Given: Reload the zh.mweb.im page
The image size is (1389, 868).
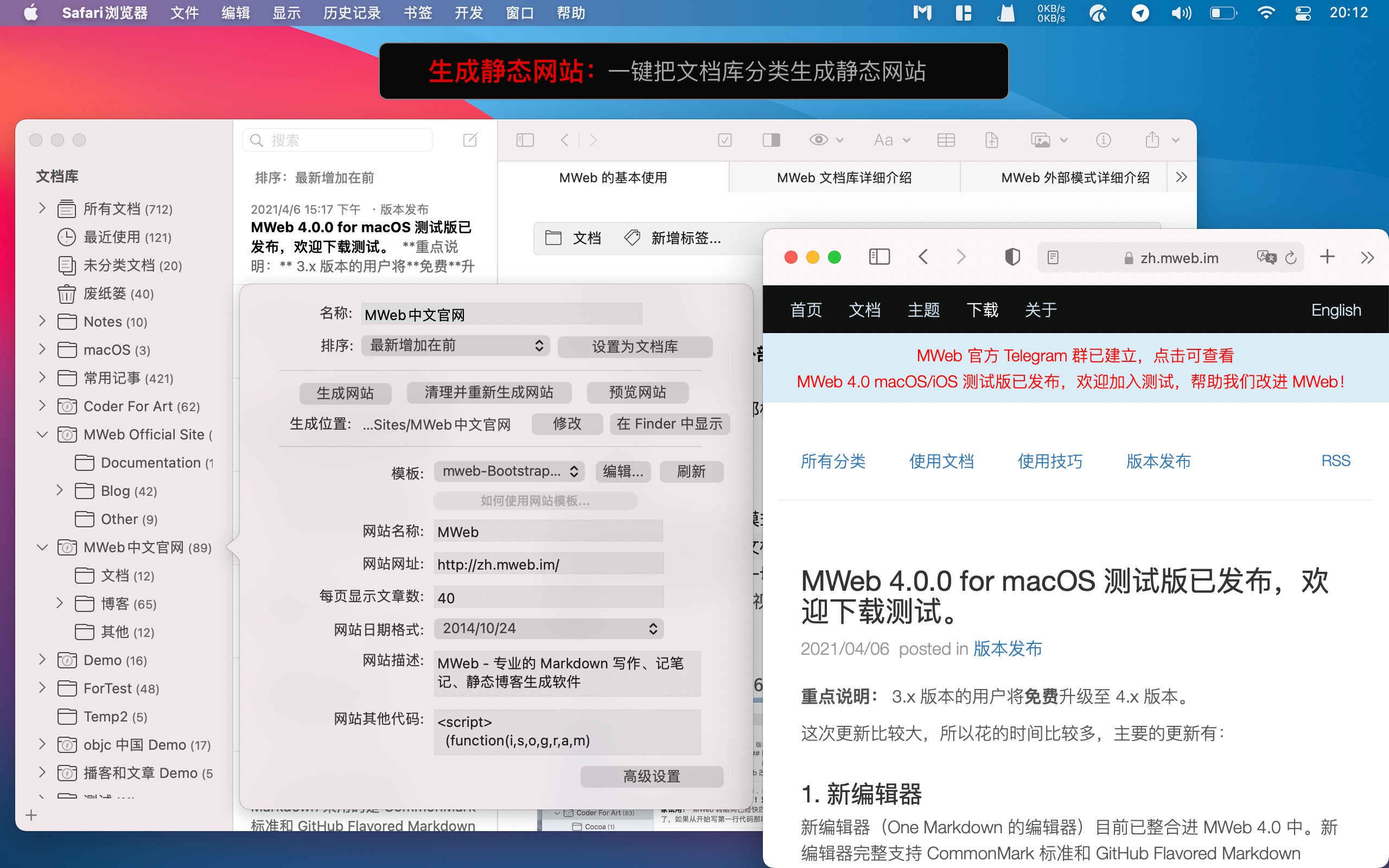Looking at the screenshot, I should click(x=1291, y=258).
